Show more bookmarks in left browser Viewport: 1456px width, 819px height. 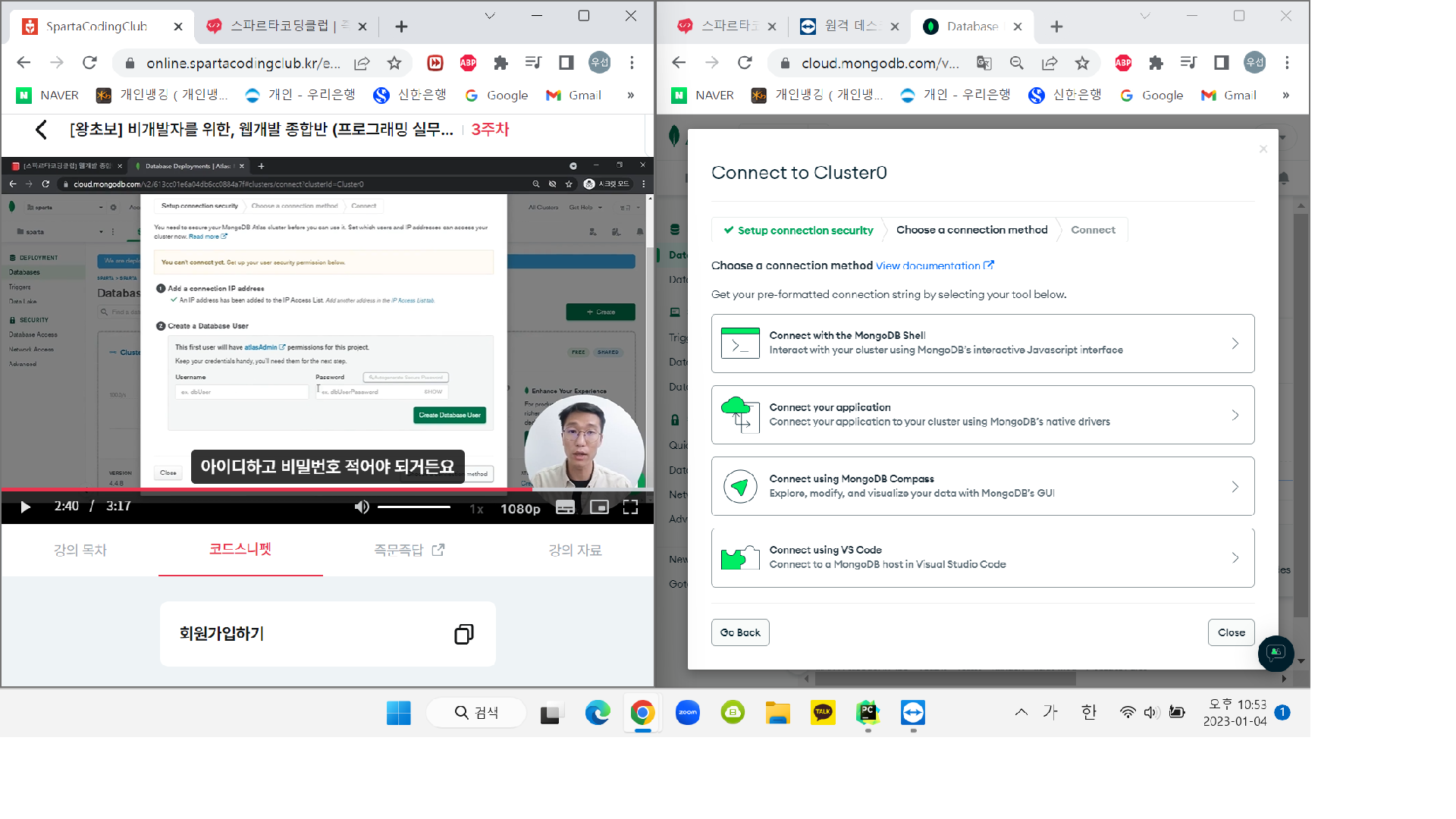click(x=630, y=95)
